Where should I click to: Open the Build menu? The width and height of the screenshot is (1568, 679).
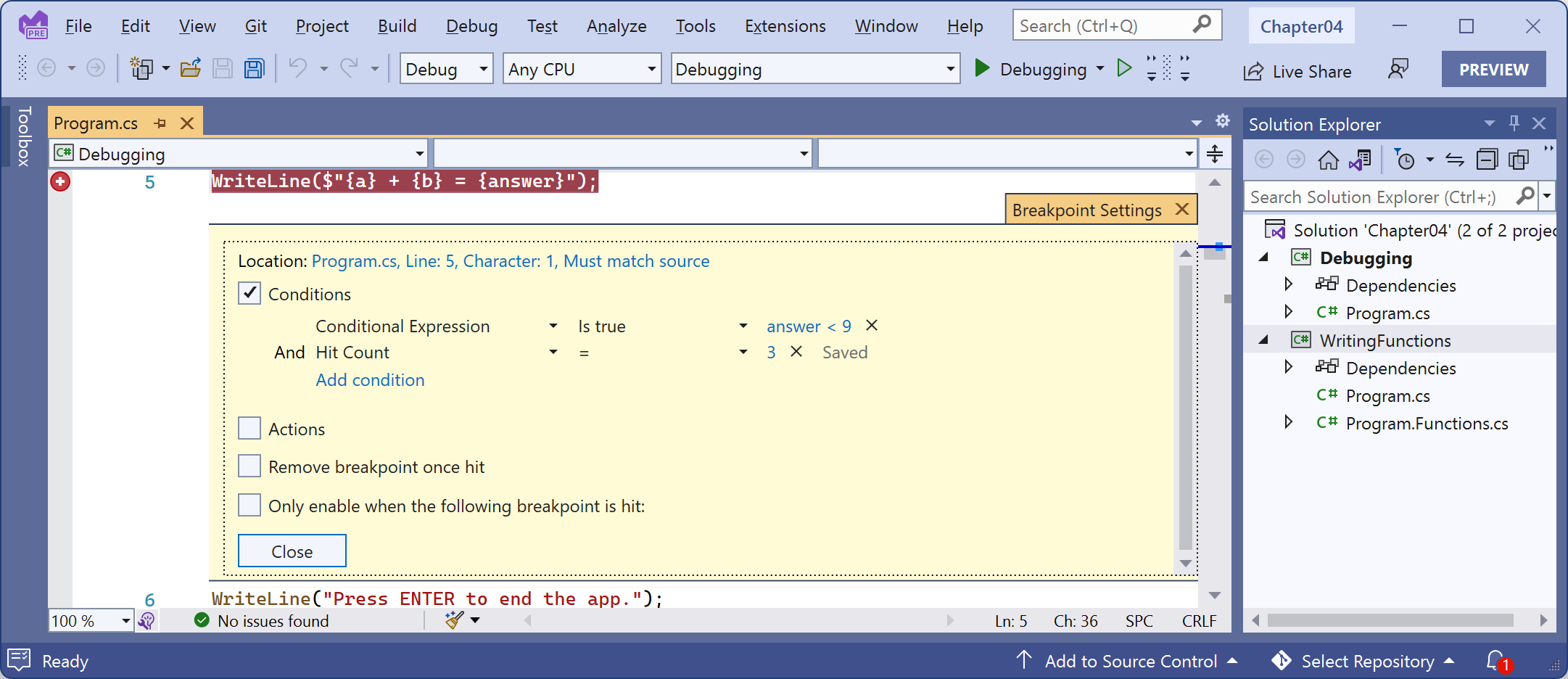397,26
